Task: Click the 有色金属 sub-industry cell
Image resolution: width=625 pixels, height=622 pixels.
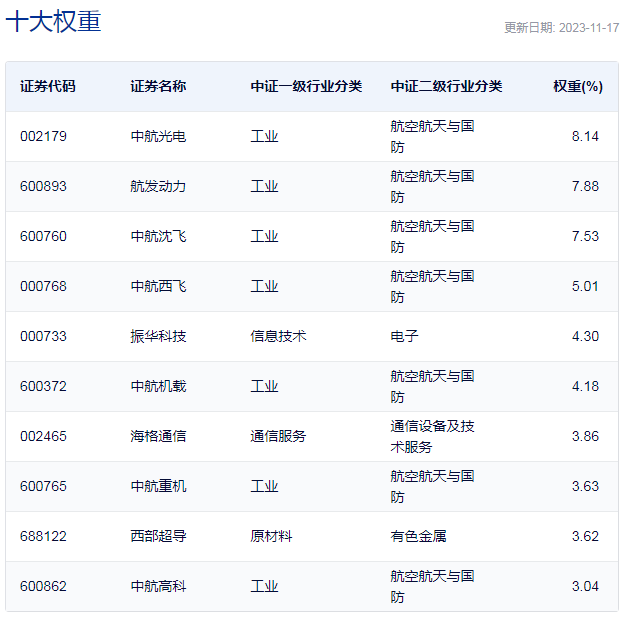Action: point(418,536)
